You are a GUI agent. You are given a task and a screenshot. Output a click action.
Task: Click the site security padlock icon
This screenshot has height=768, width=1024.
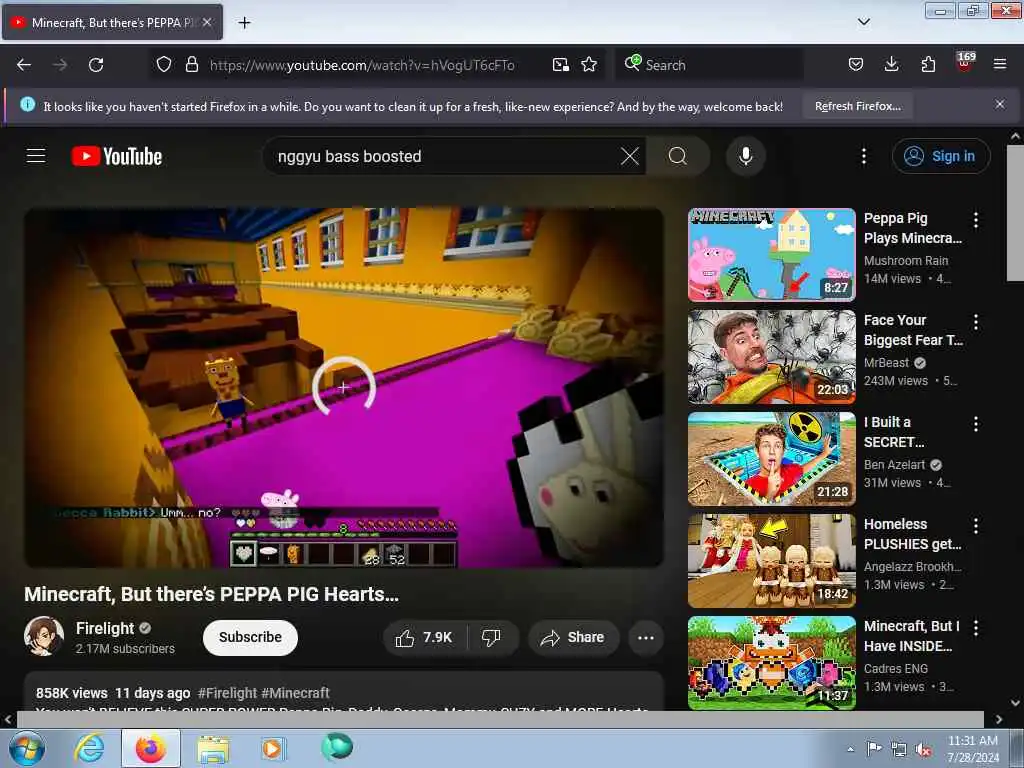(191, 65)
